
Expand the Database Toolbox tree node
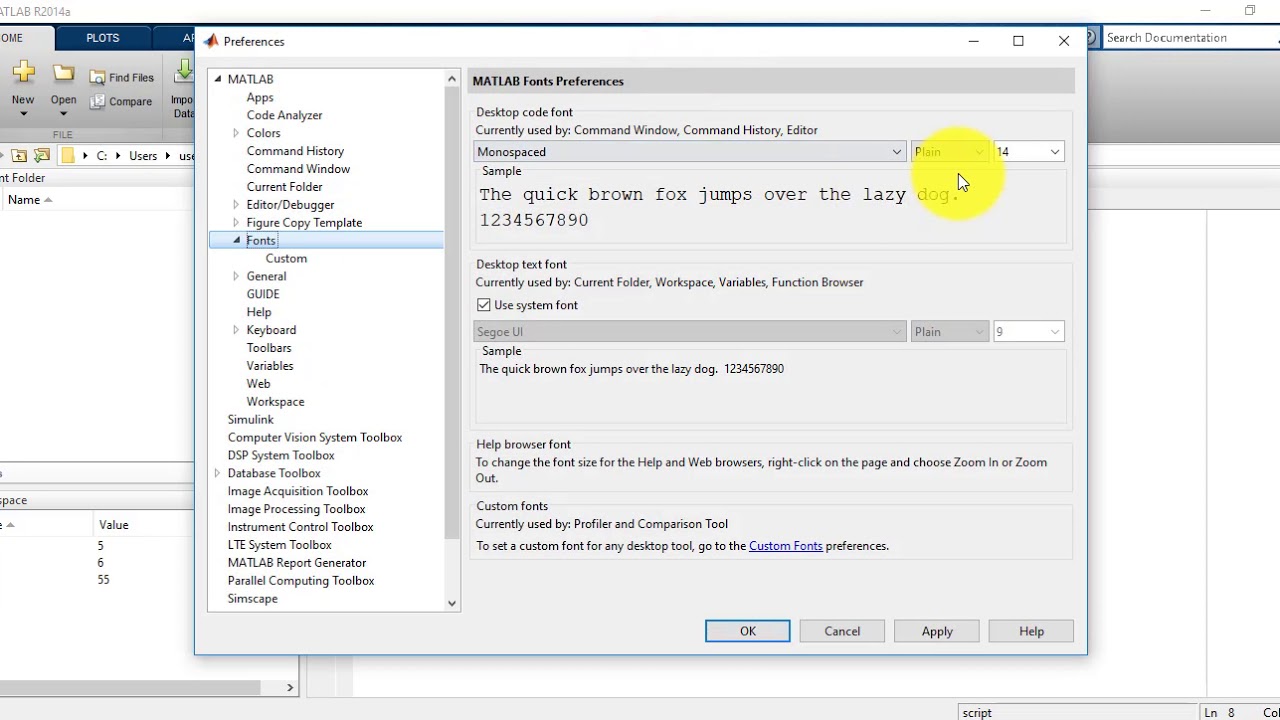[x=218, y=473]
